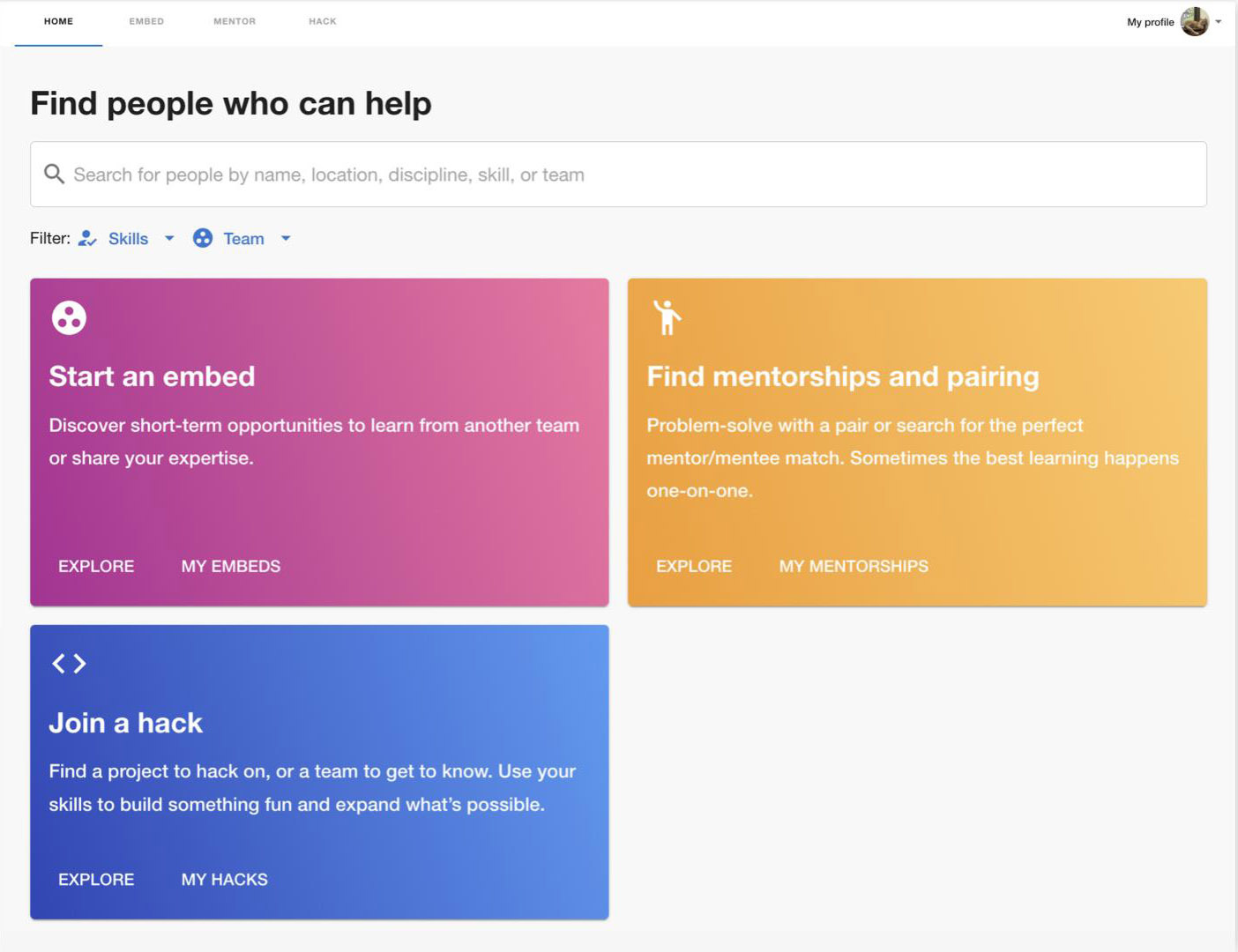The width and height of the screenshot is (1238, 952).
Task: Expand the Team filter dropdown arrow
Action: point(286,238)
